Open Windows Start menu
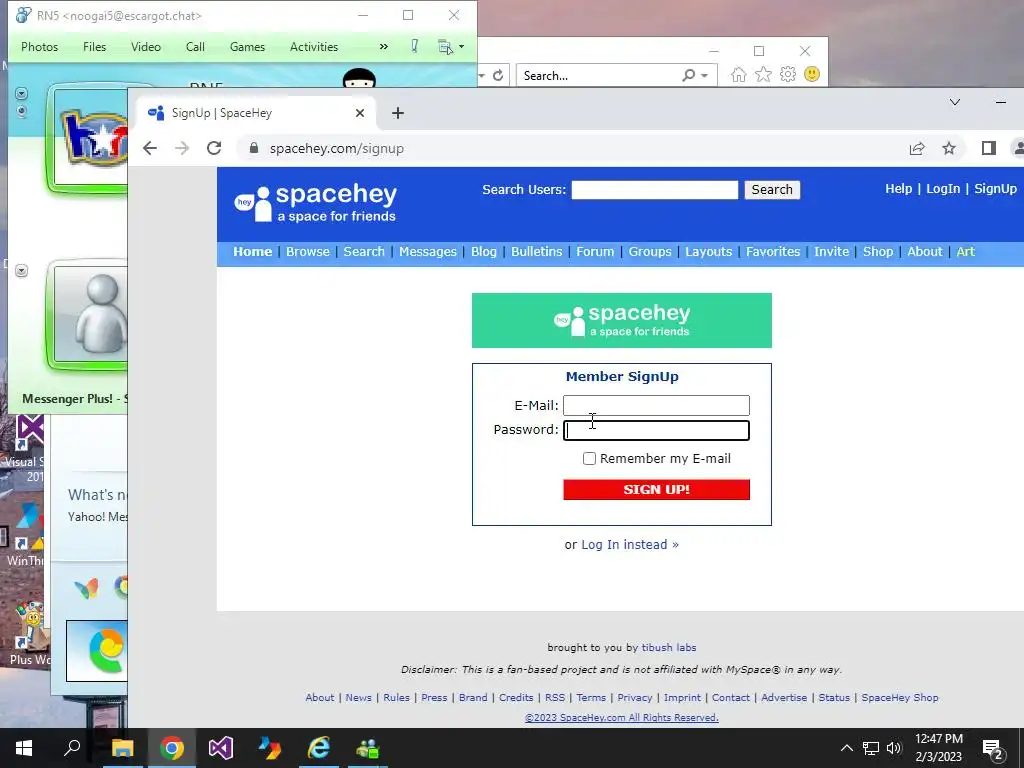 click(x=24, y=748)
